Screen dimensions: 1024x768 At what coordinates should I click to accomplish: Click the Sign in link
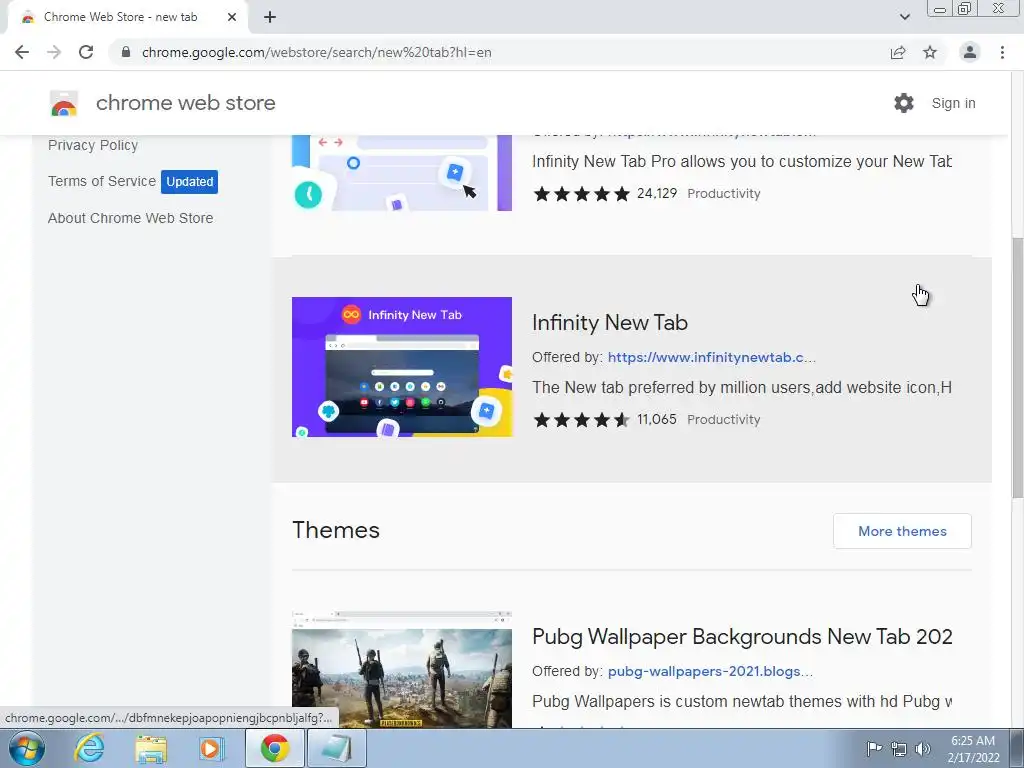[x=953, y=103]
